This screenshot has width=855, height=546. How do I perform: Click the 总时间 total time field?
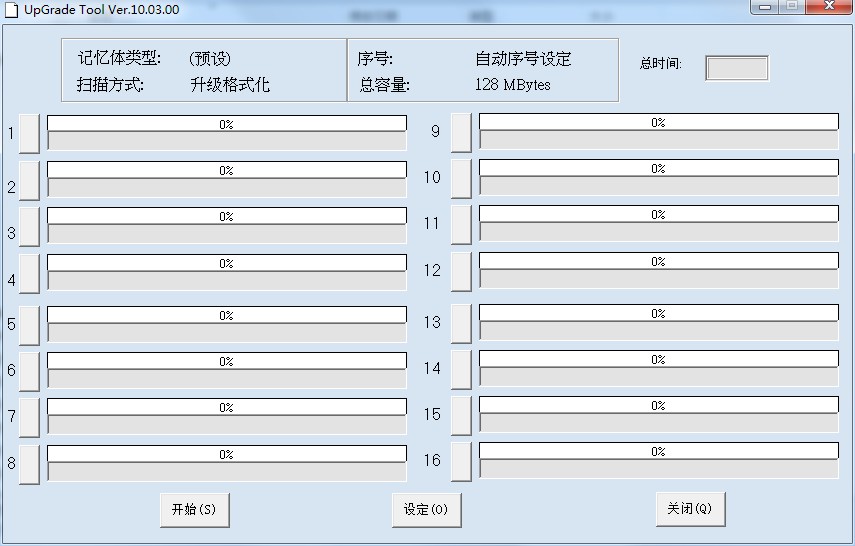[737, 68]
